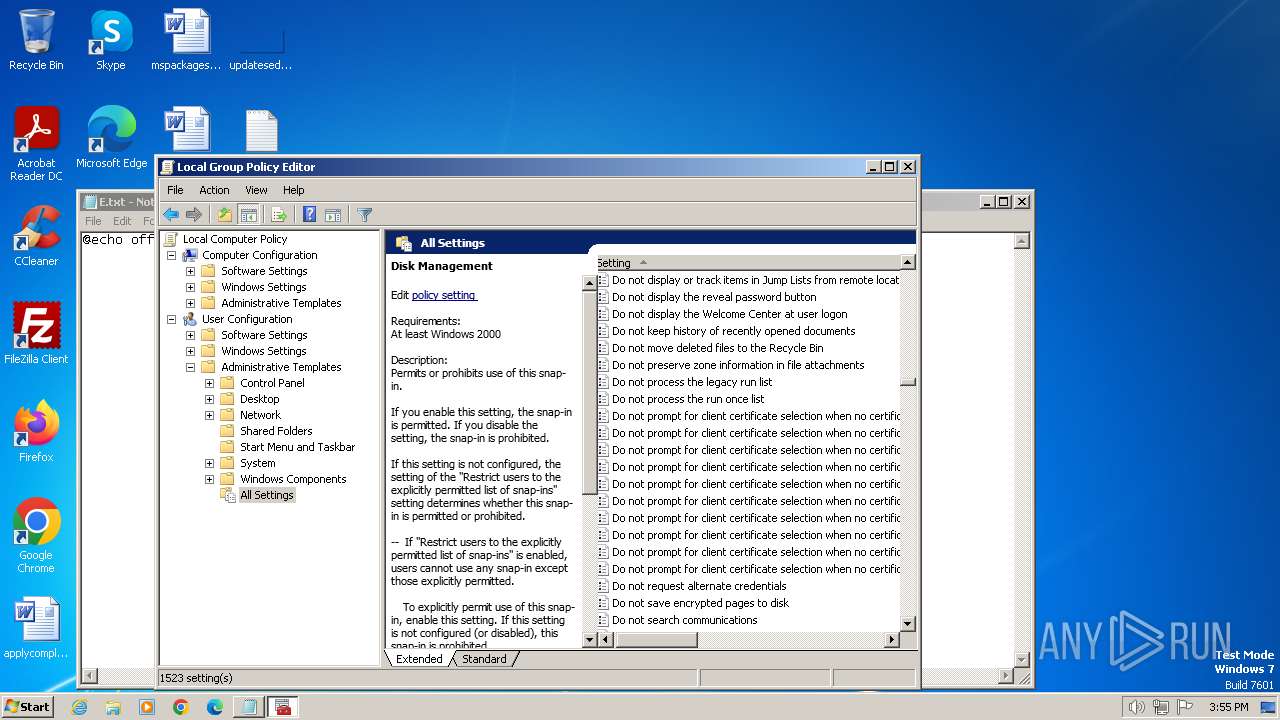Expand the Windows Components tree node

click(210, 479)
